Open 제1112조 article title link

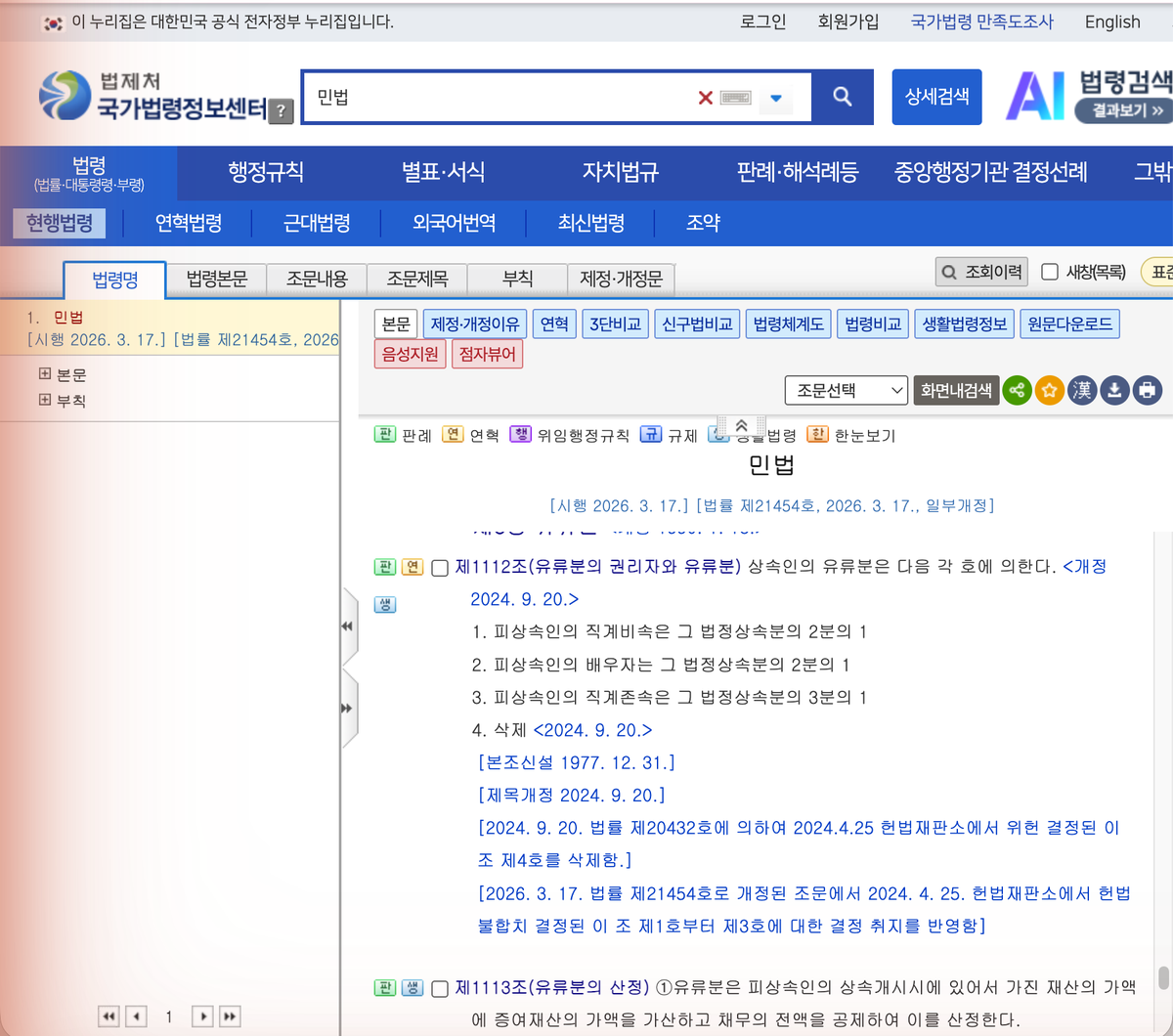[597, 566]
